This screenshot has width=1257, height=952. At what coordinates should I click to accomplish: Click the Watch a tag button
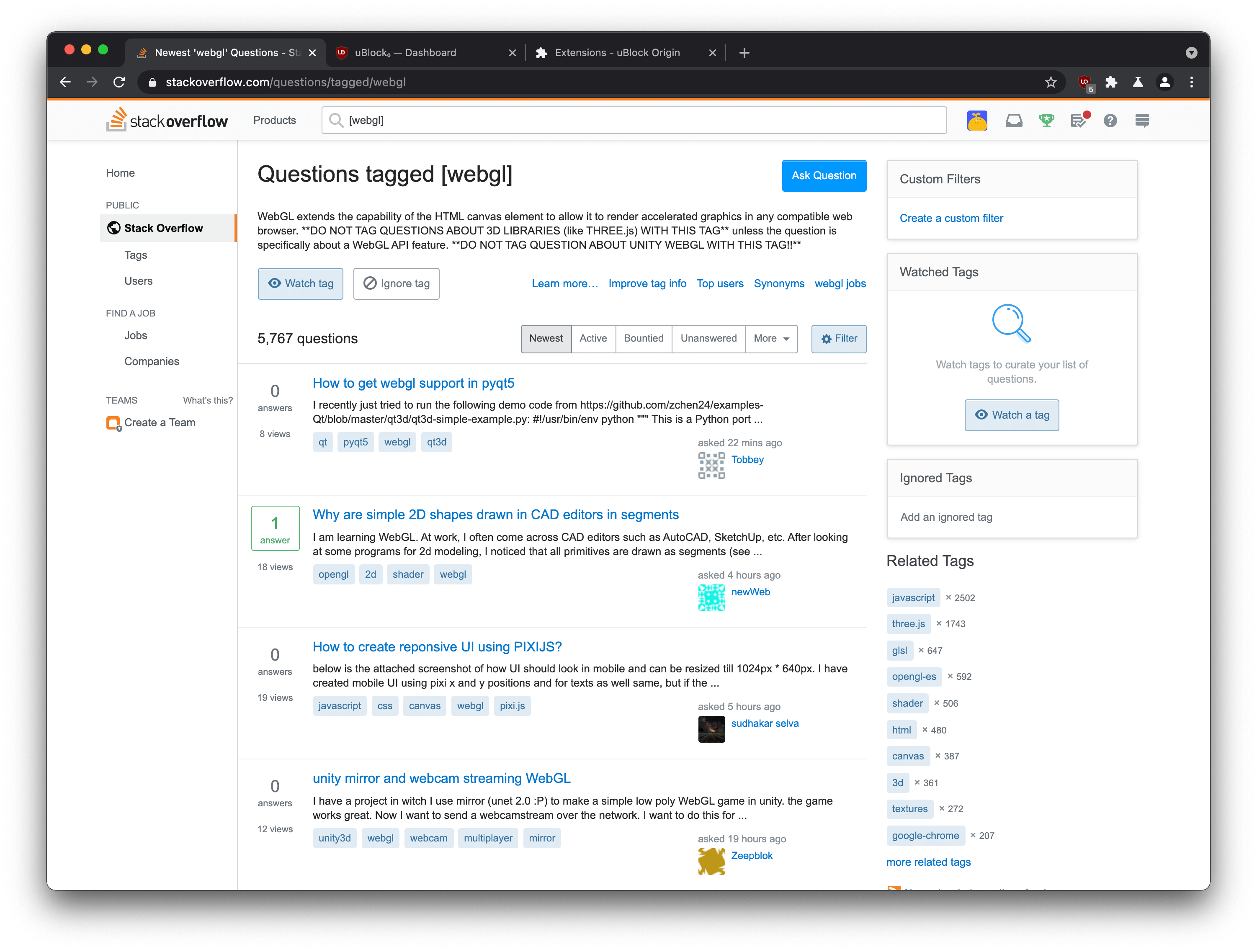click(x=1012, y=414)
